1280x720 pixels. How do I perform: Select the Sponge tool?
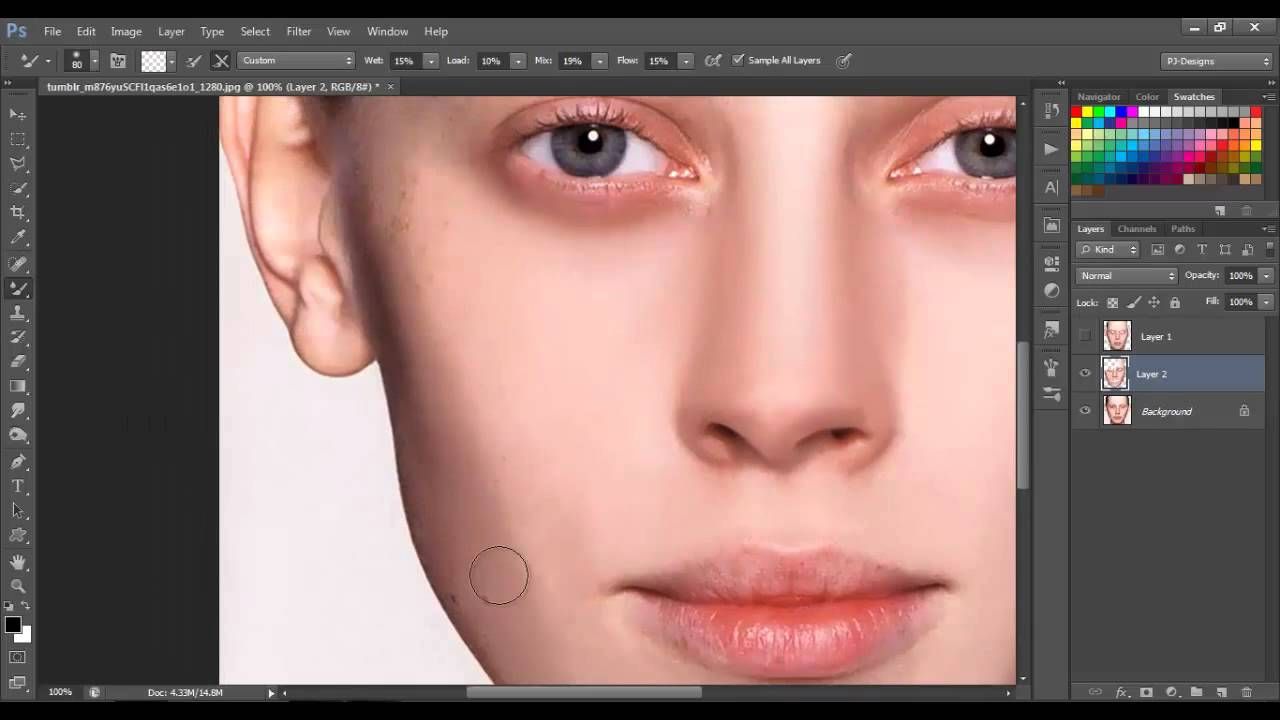click(x=18, y=436)
